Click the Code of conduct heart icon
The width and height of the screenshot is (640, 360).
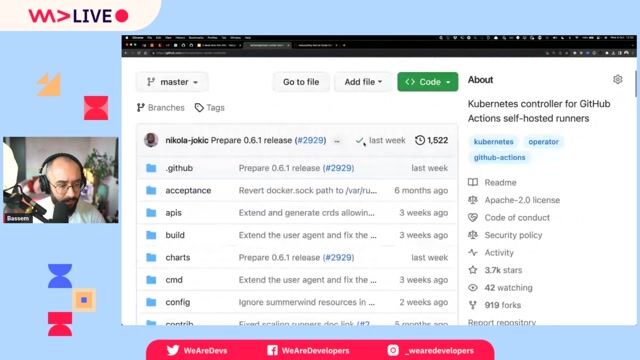[473, 218]
